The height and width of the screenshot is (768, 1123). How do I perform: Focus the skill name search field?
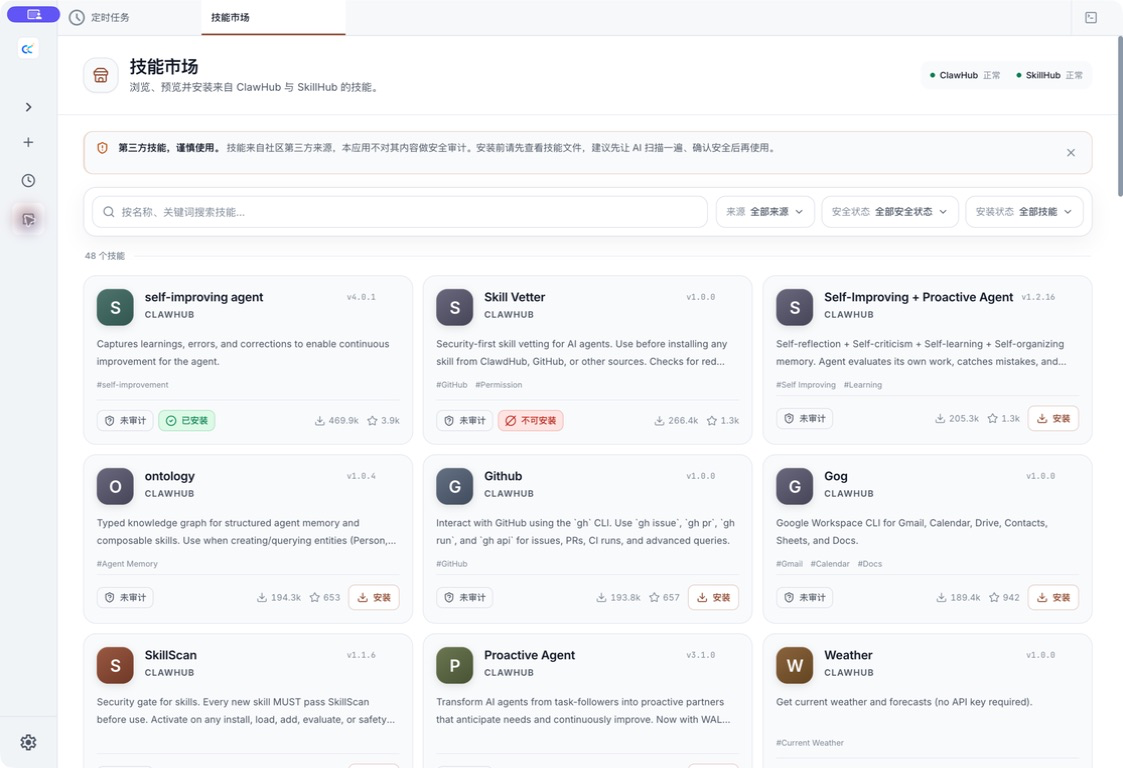400,212
